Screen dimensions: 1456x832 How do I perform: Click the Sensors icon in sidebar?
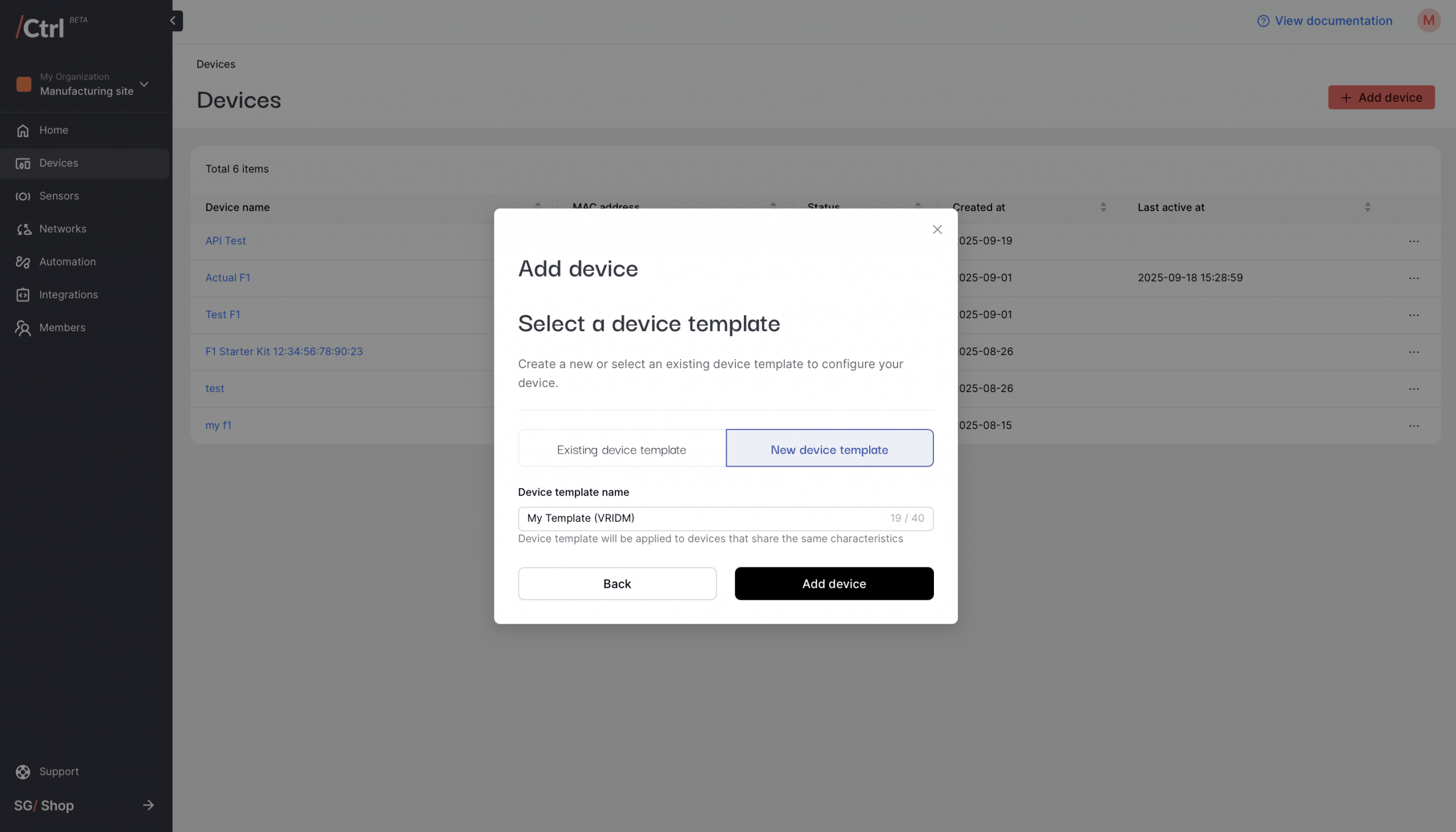click(23, 196)
